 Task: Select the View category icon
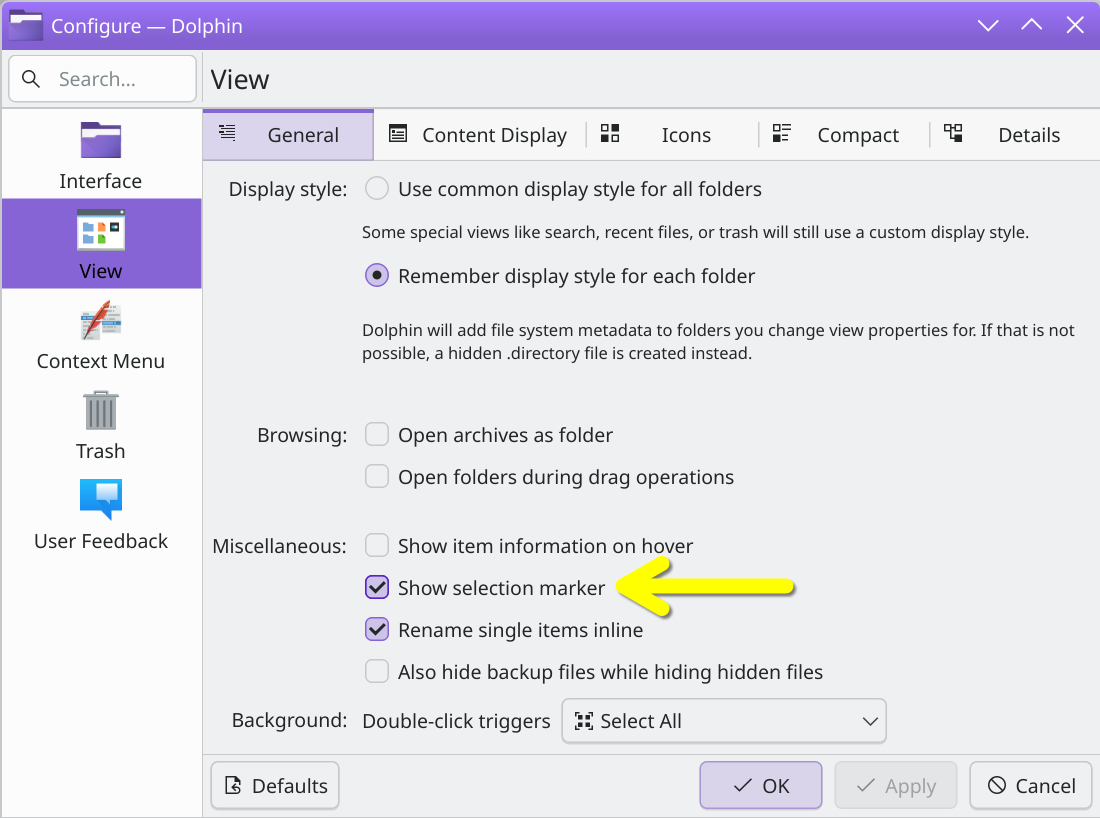point(101,229)
